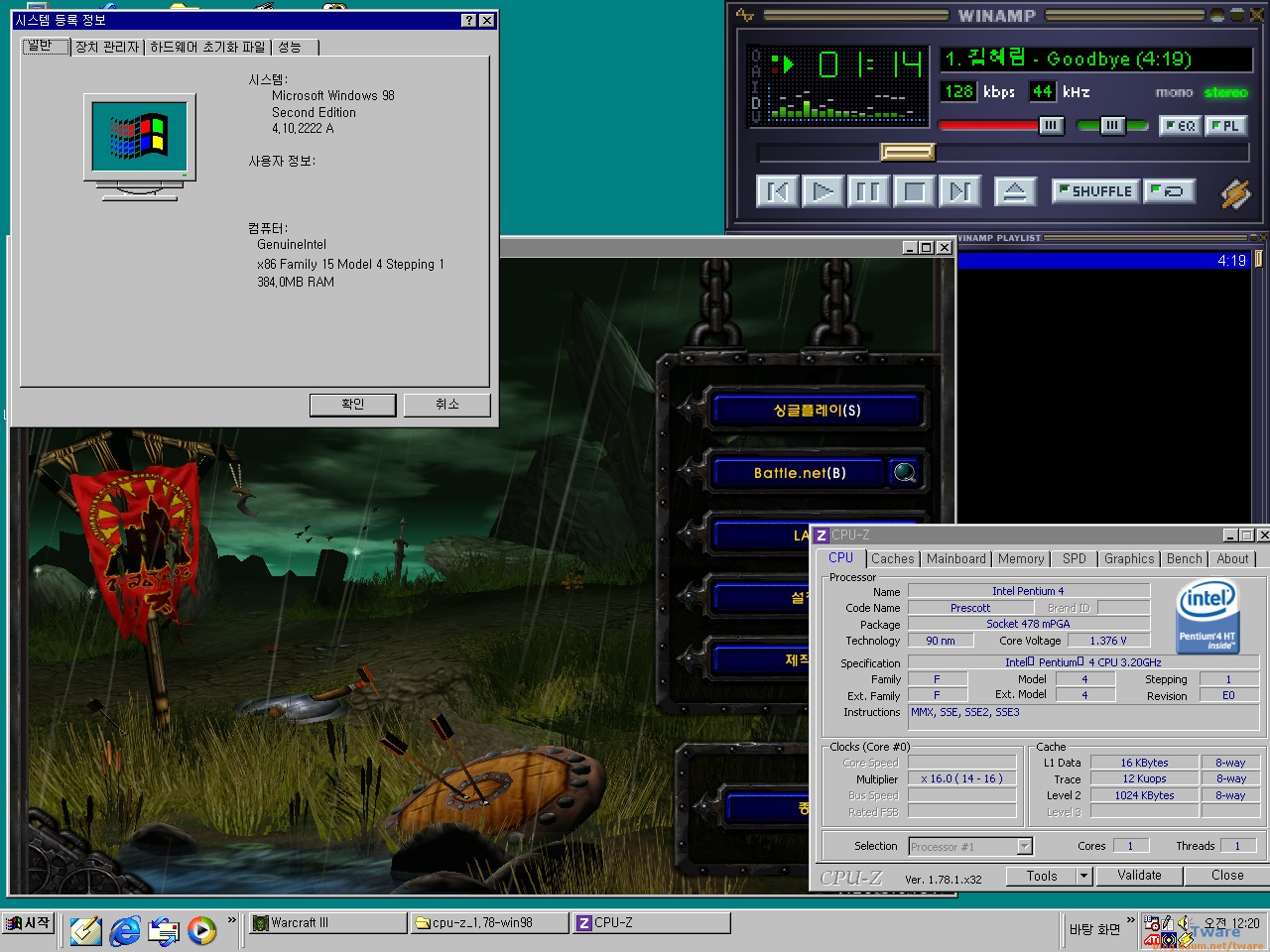The image size is (1270, 952).
Task: Click Outlook Express quick launch icon
Action: point(164,930)
